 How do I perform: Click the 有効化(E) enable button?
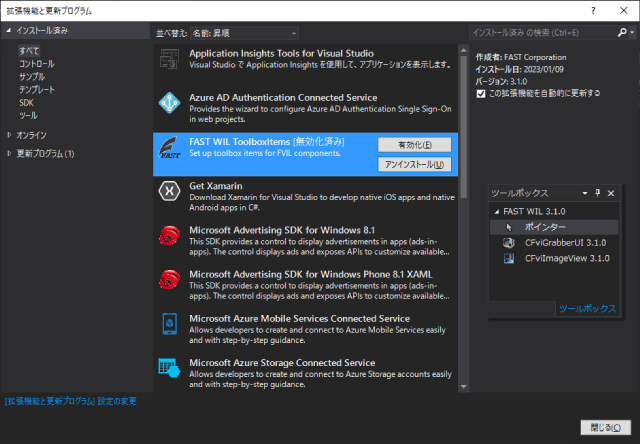tap(414, 145)
